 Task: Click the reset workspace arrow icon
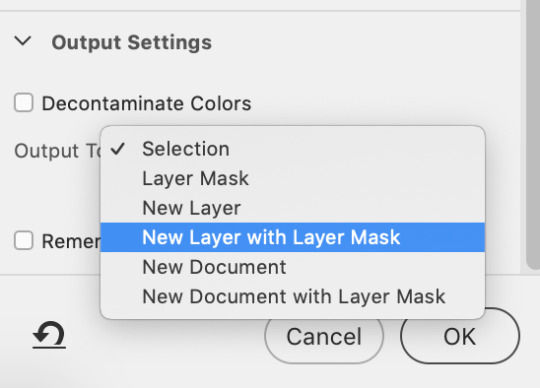pyautogui.click(x=49, y=335)
